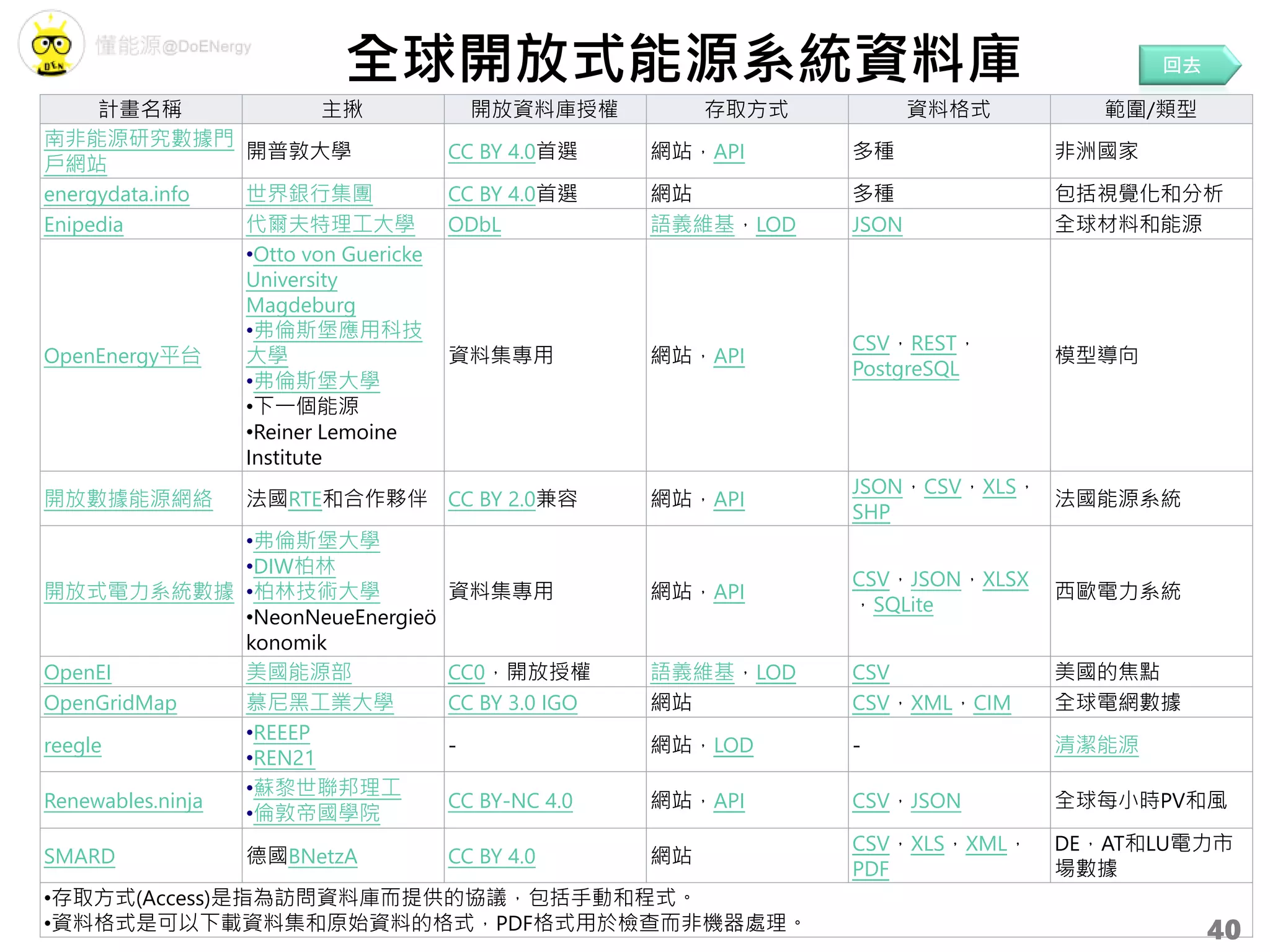The width and height of the screenshot is (1270, 952).
Task: Click Otto von Guericke University Magdeburg link
Action: pos(334,280)
